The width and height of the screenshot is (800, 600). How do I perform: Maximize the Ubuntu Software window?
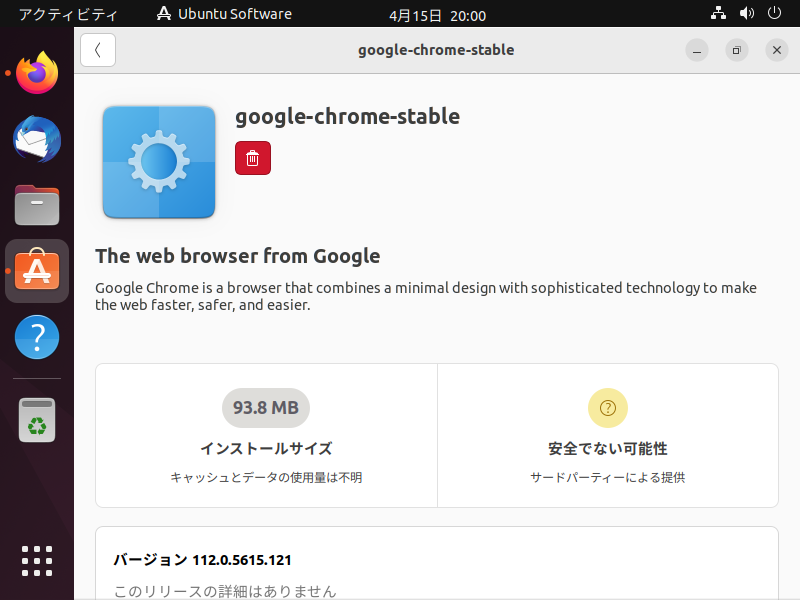pyautogui.click(x=737, y=50)
